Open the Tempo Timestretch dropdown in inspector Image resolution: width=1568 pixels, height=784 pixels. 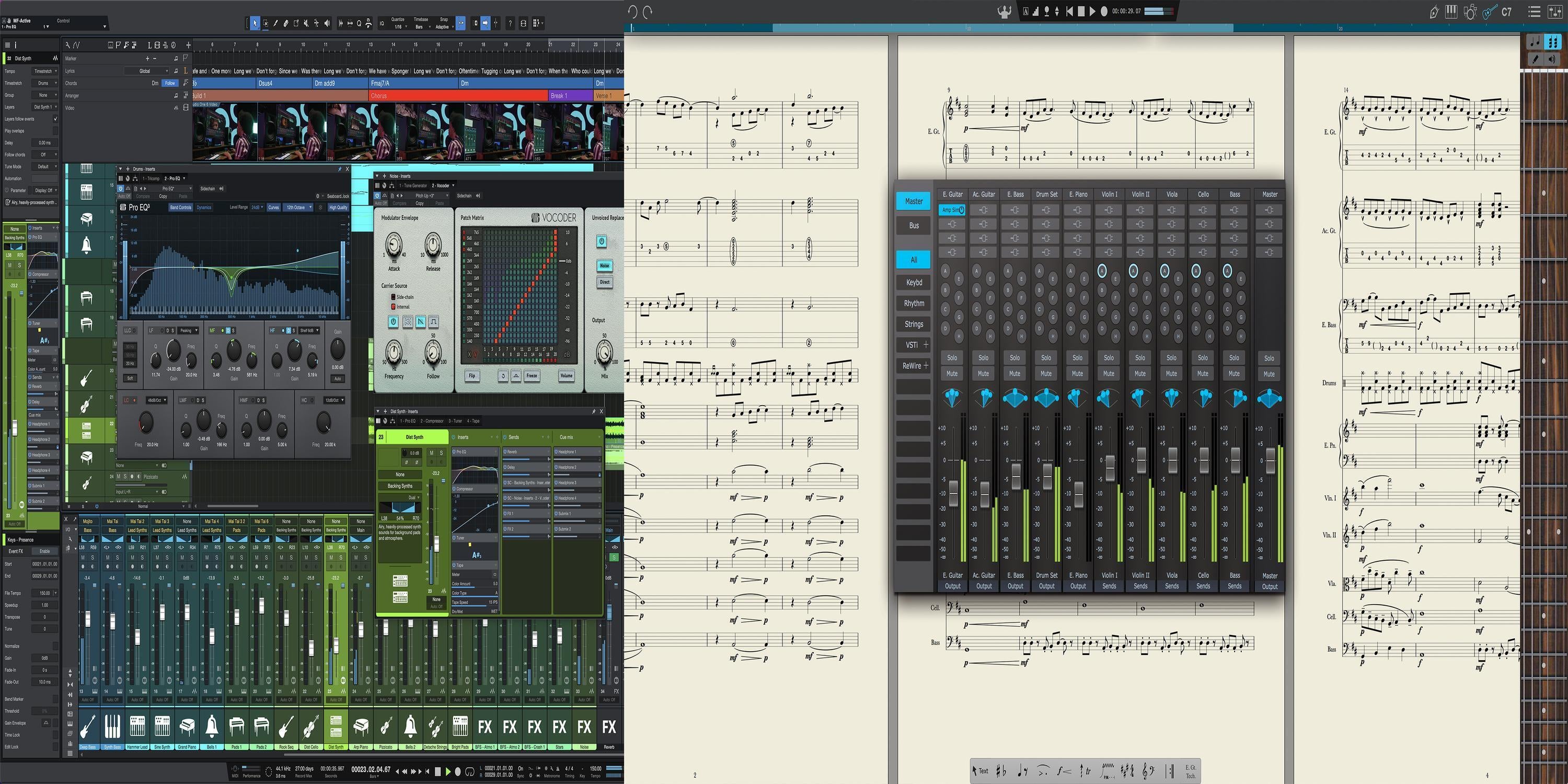(45, 71)
